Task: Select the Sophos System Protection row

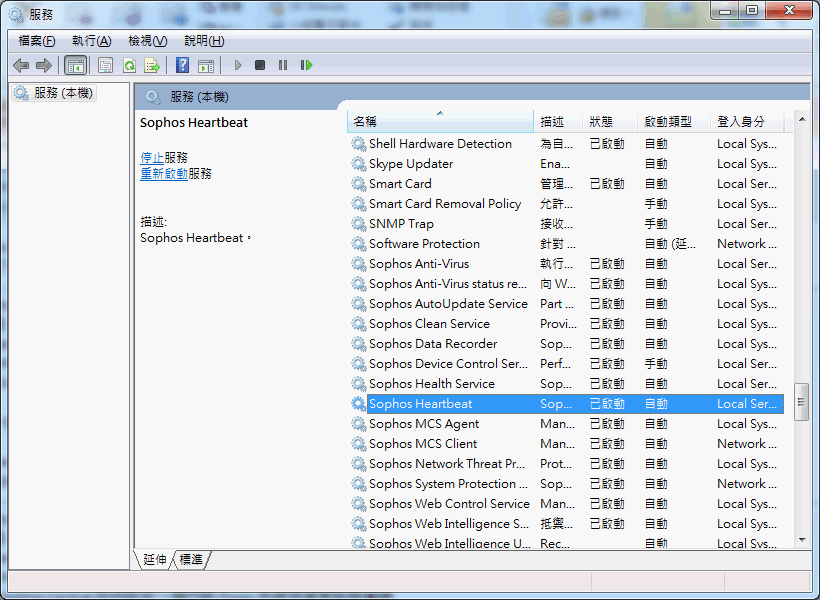Action: 567,484
